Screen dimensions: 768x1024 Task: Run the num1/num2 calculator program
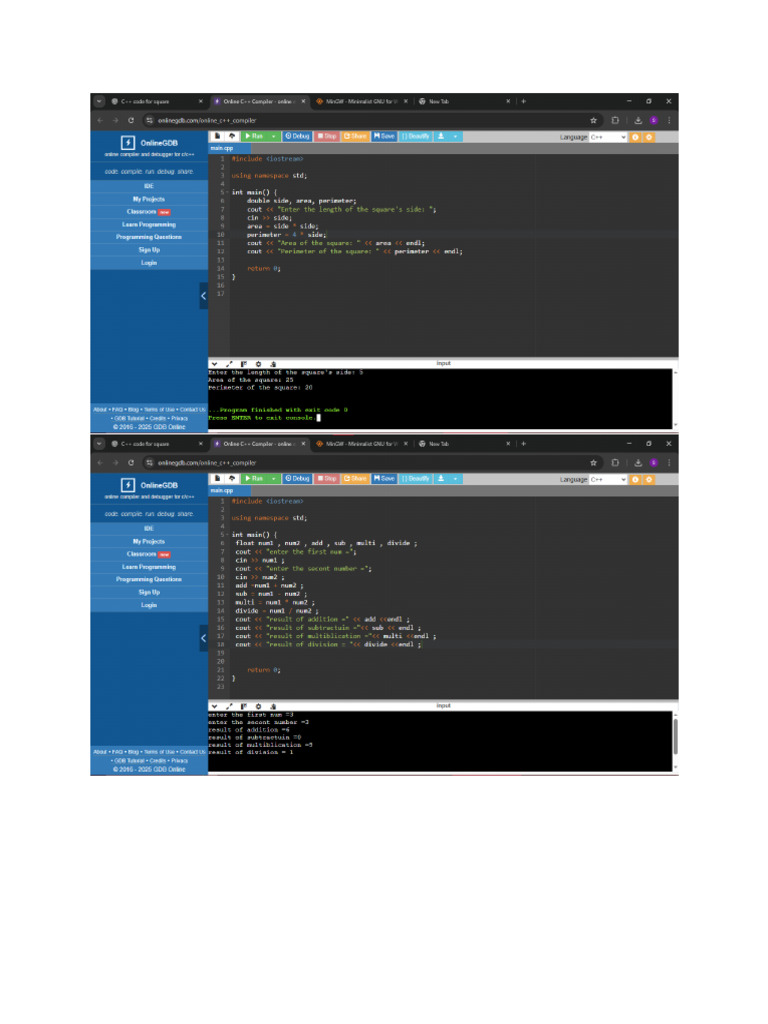(x=254, y=479)
